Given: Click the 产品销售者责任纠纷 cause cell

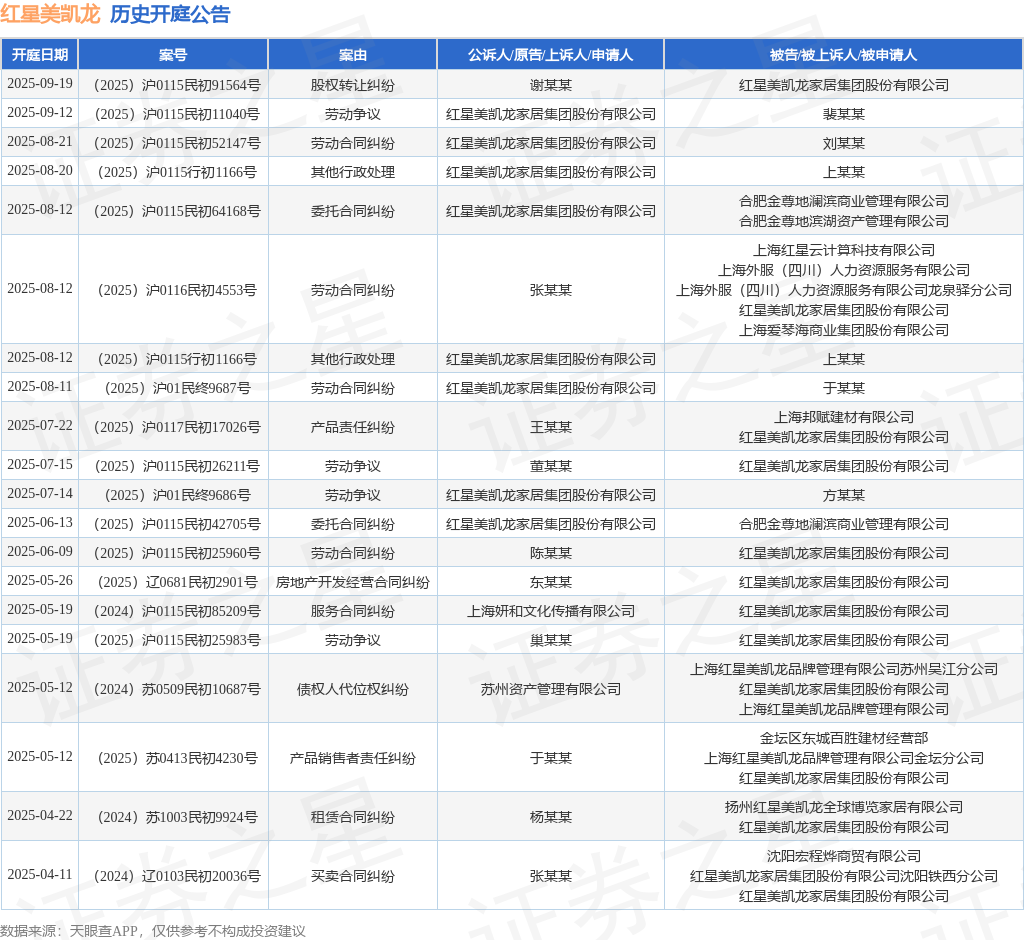Looking at the screenshot, I should point(353,758).
